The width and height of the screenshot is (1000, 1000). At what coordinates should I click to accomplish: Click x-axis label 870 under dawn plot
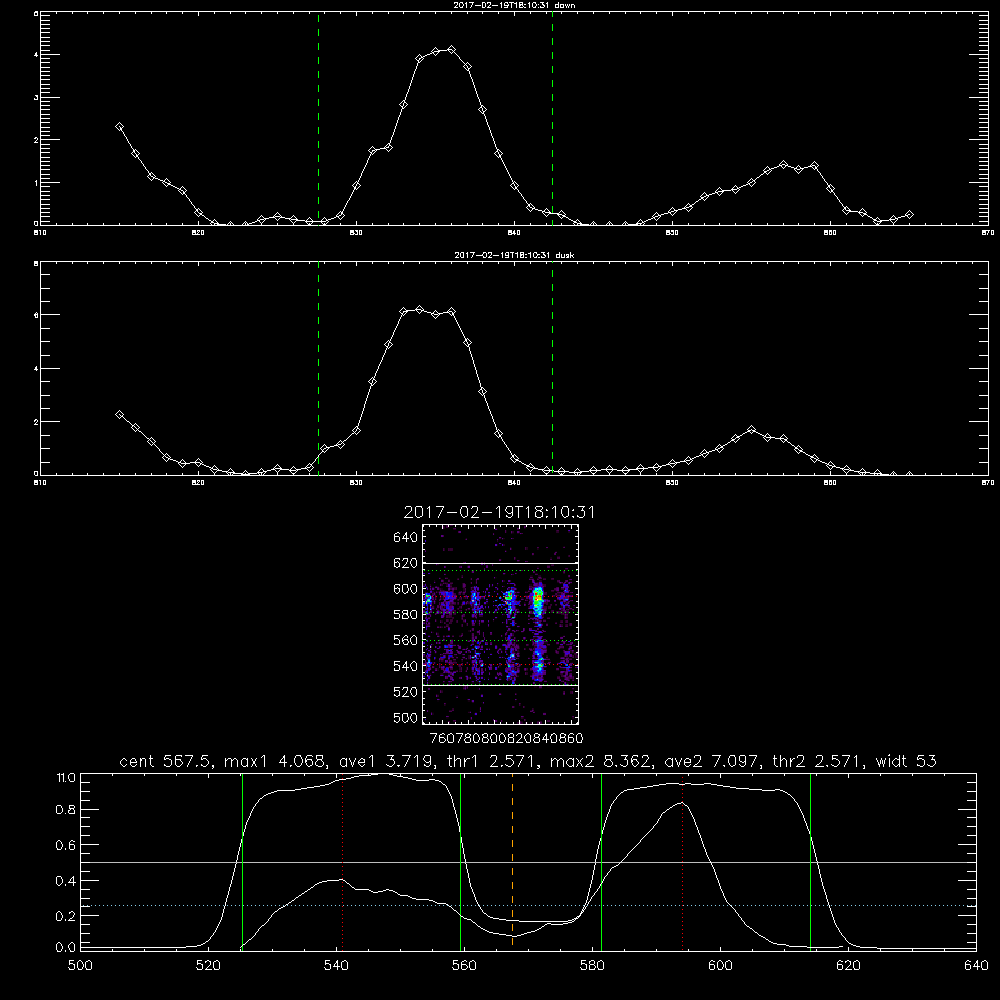click(x=988, y=233)
